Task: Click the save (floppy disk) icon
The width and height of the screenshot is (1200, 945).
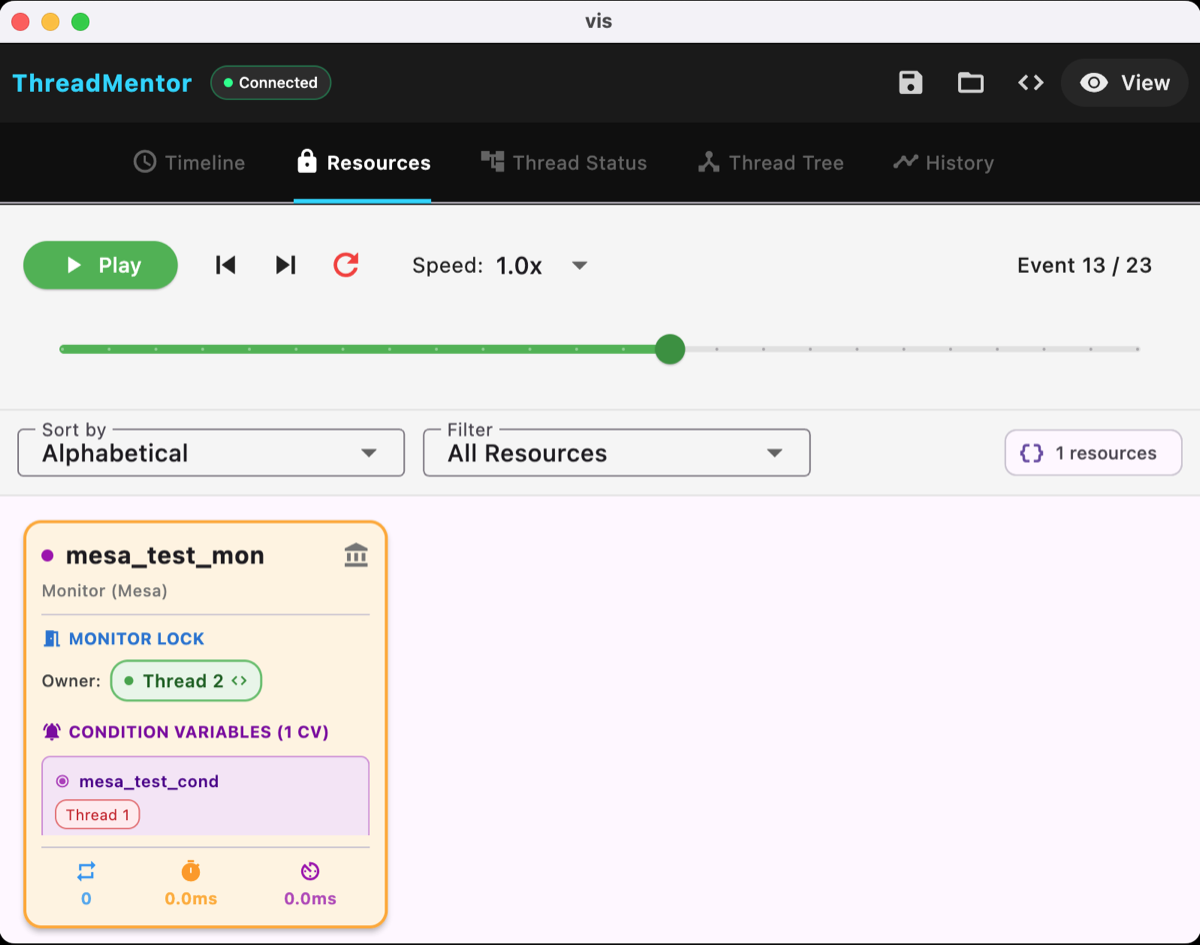Action: [910, 83]
